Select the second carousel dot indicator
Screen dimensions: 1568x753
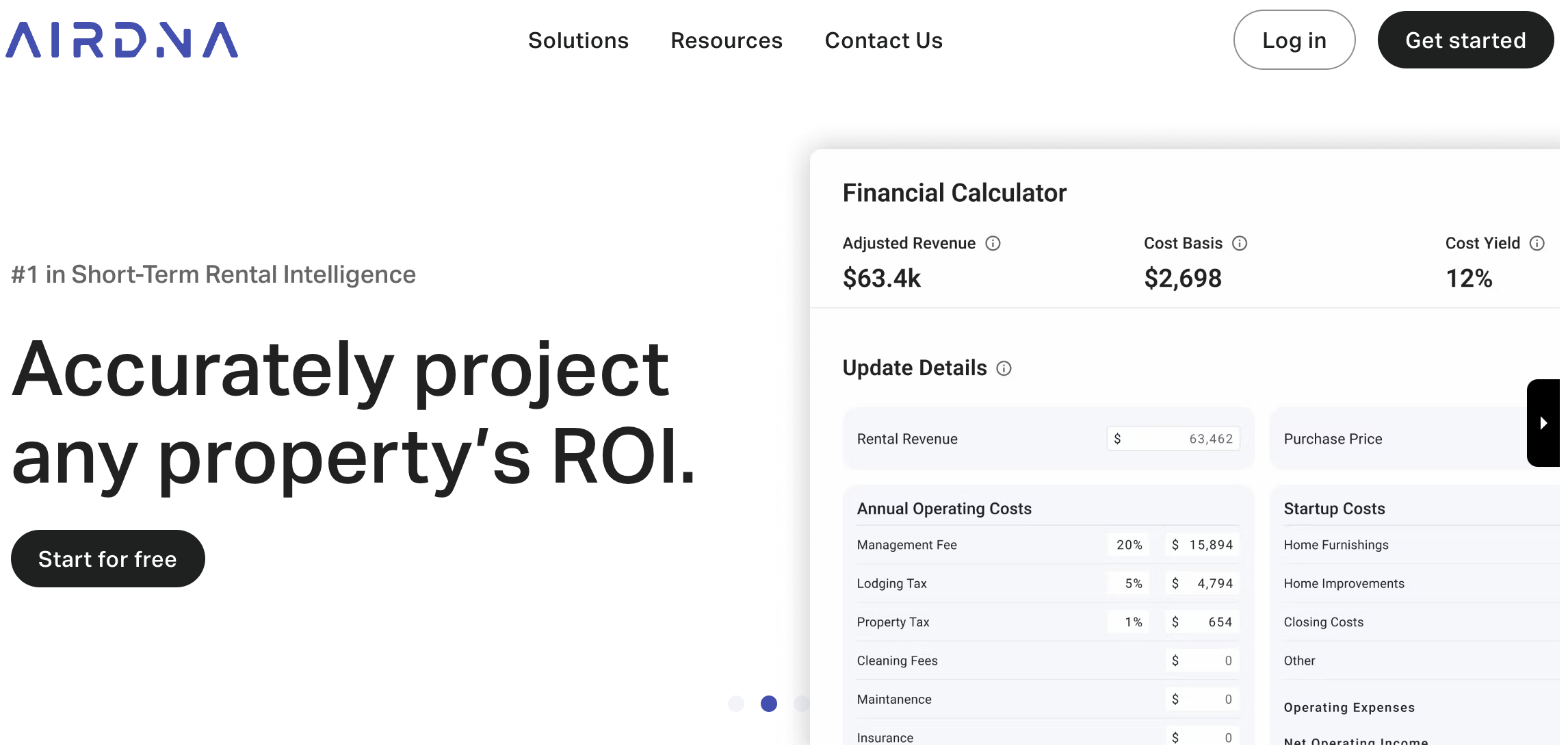click(769, 704)
